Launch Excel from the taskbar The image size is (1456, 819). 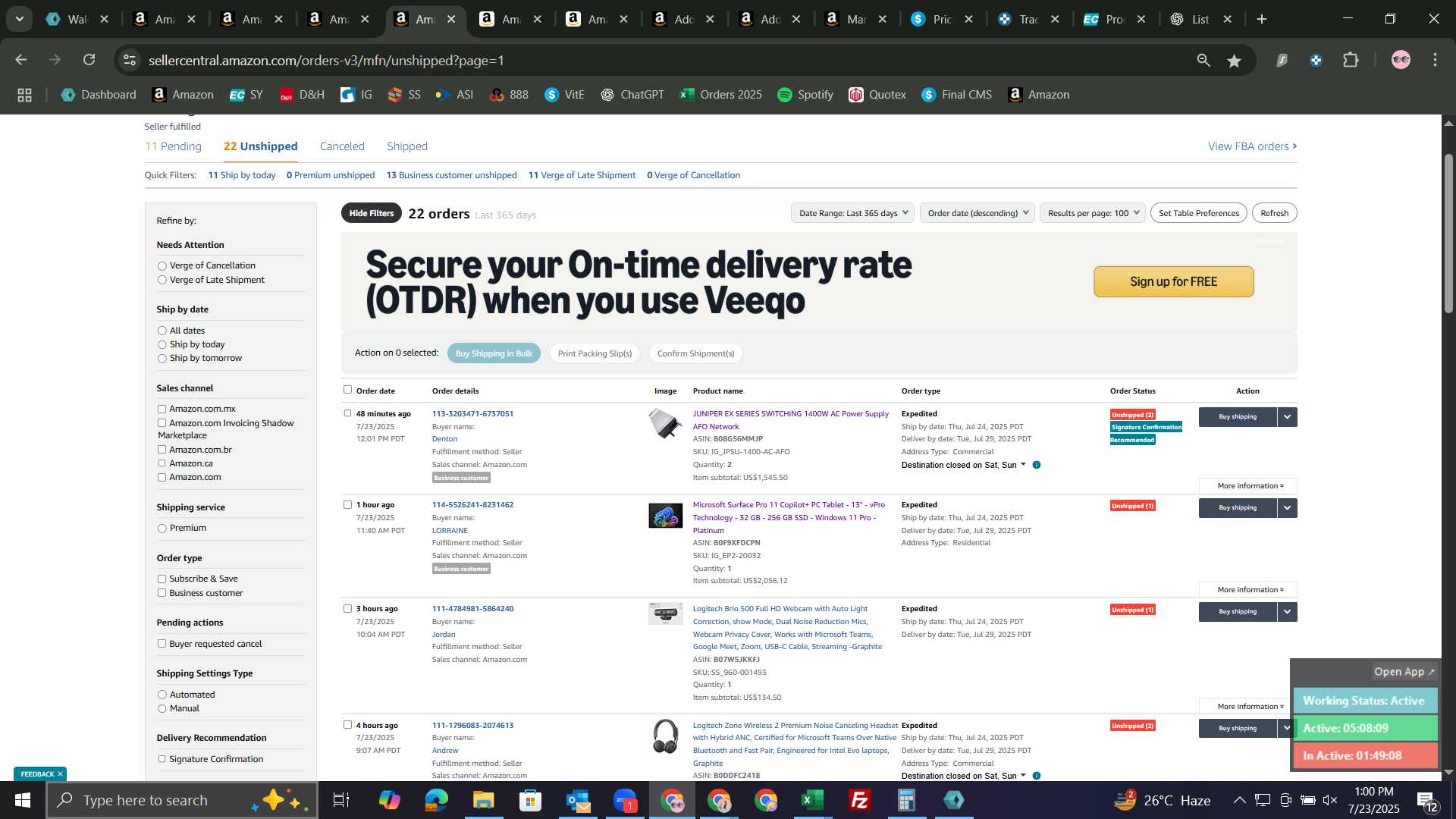click(813, 800)
